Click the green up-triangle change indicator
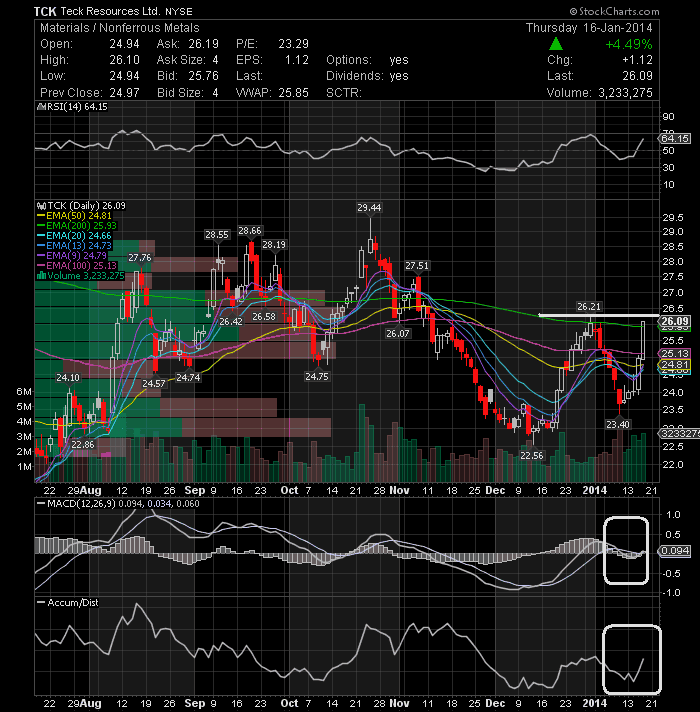 556,44
